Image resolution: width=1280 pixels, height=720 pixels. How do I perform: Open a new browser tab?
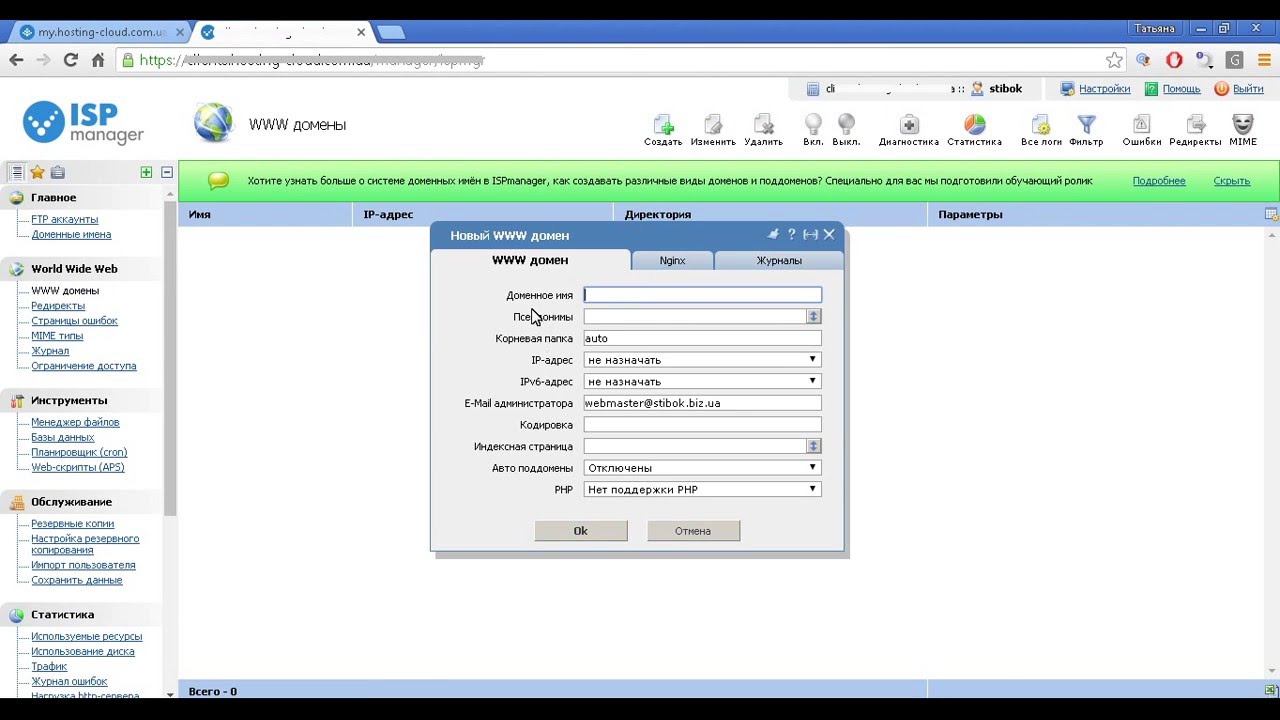tap(390, 32)
